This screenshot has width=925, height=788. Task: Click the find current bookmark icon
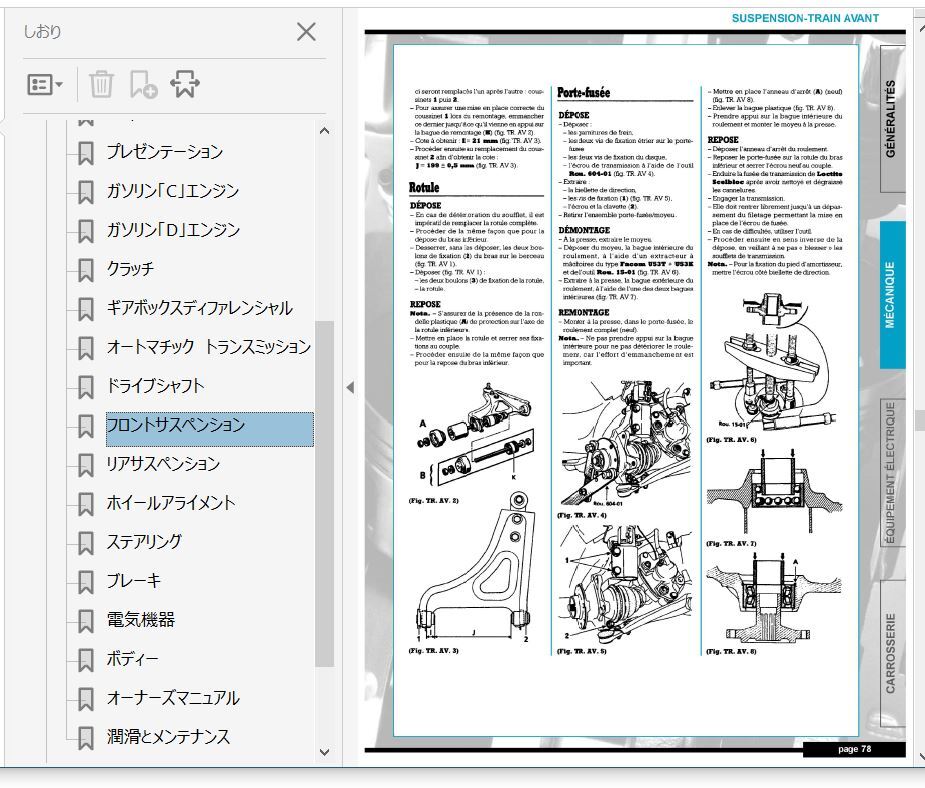click(185, 84)
